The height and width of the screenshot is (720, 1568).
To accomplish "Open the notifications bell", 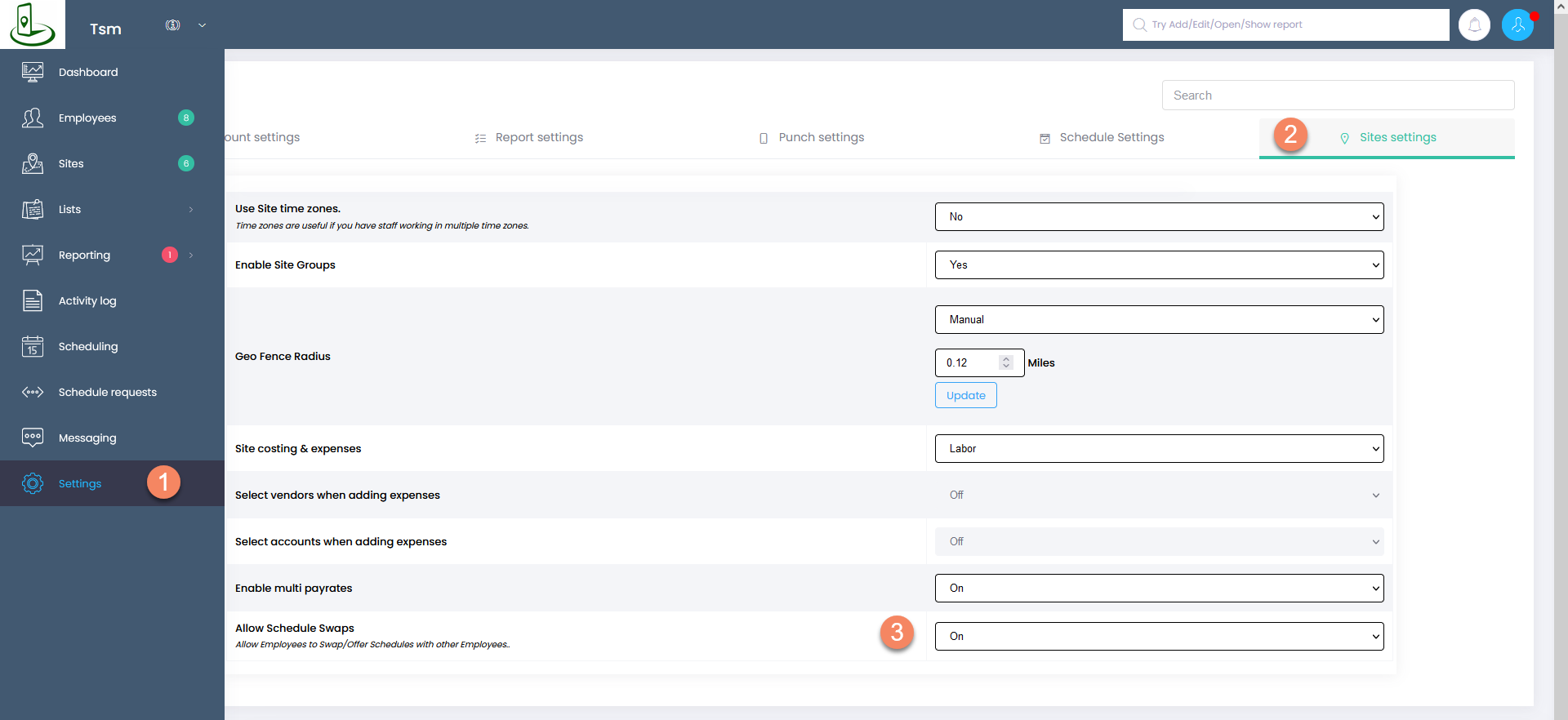I will [1474, 24].
